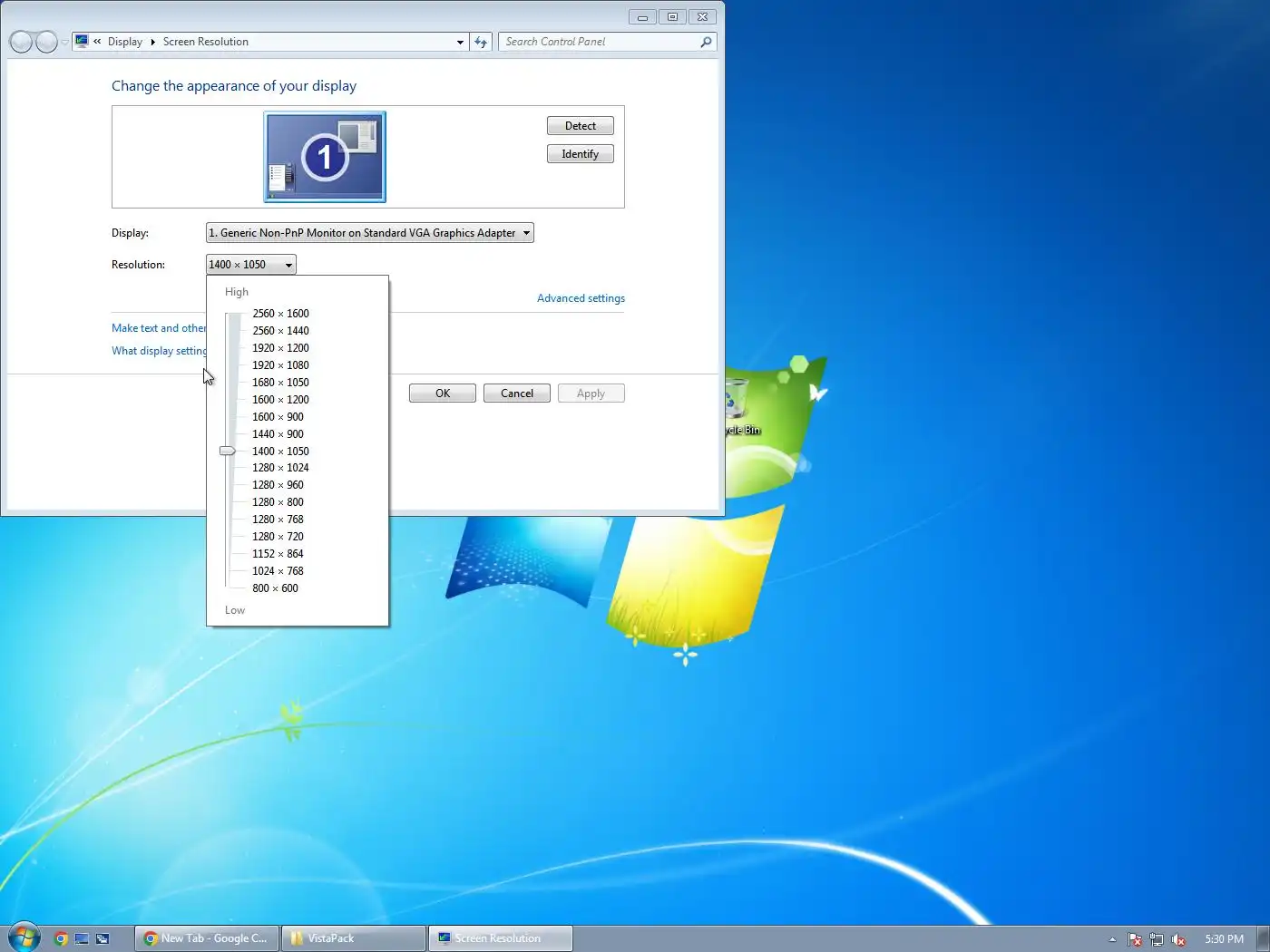Click the Switch between windows quick launch icon
Viewport: 1270px width, 952px height.
[x=103, y=938]
